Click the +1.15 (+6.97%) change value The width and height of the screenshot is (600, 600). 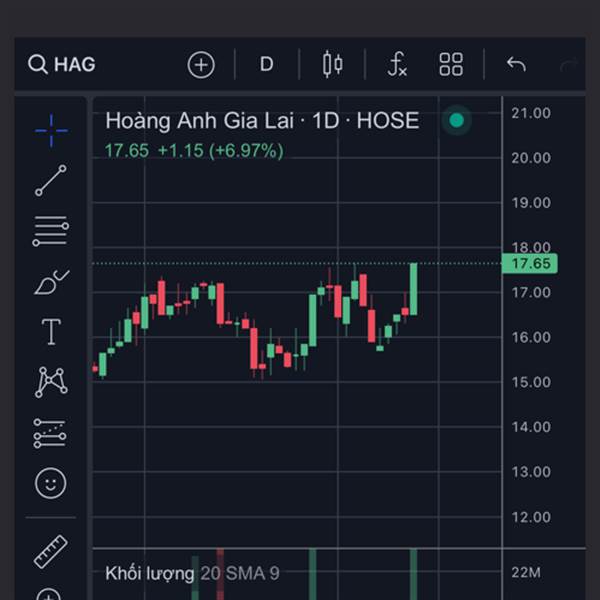[x=221, y=151]
